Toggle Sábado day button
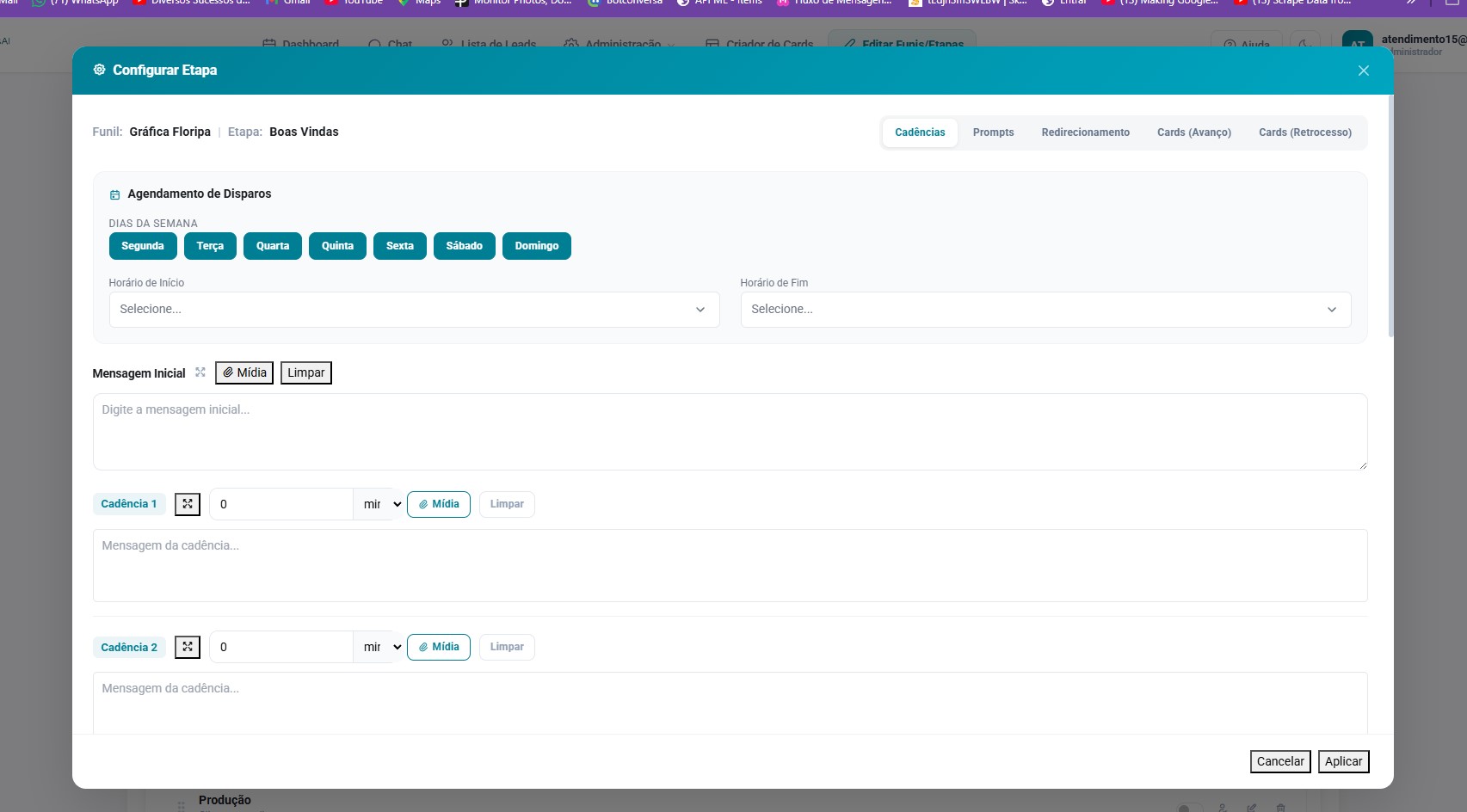This screenshot has width=1467, height=812. (464, 246)
